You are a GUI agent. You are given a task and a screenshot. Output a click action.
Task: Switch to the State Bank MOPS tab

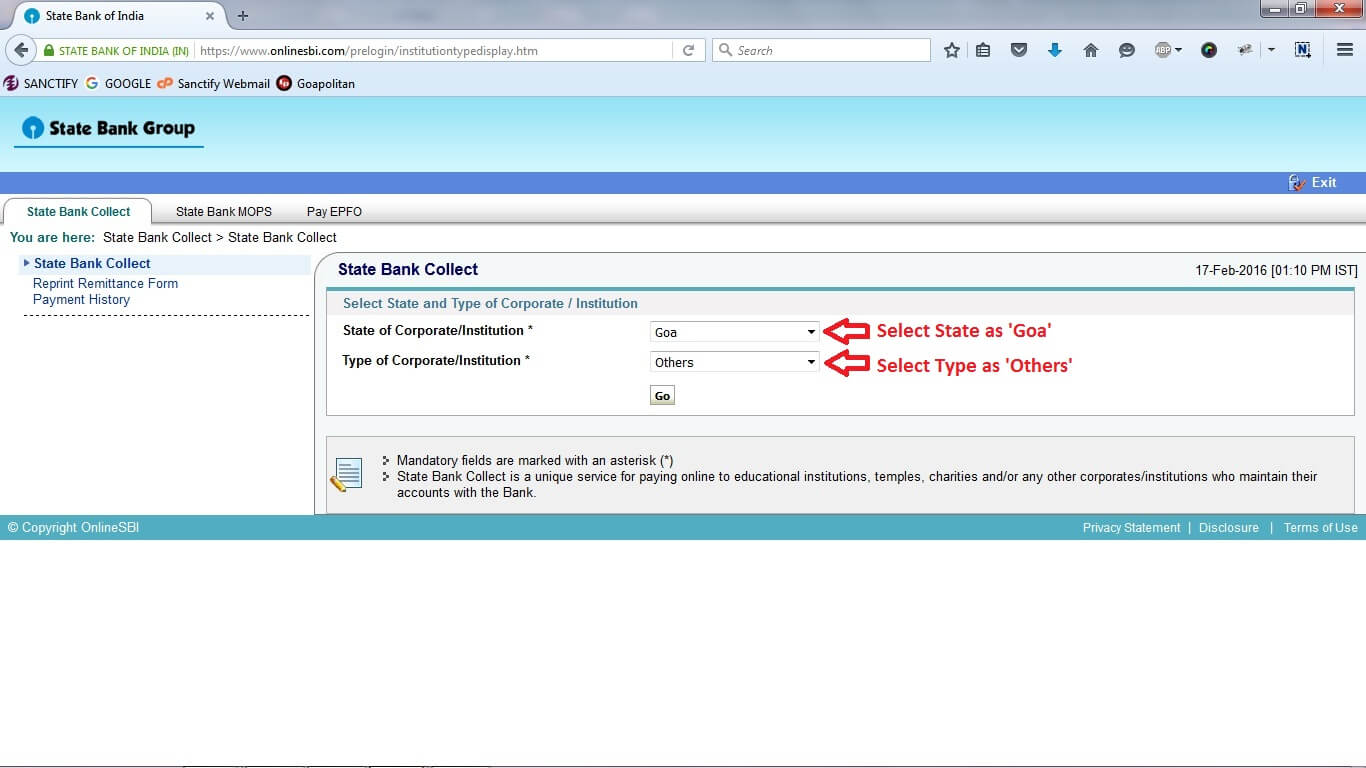click(224, 211)
